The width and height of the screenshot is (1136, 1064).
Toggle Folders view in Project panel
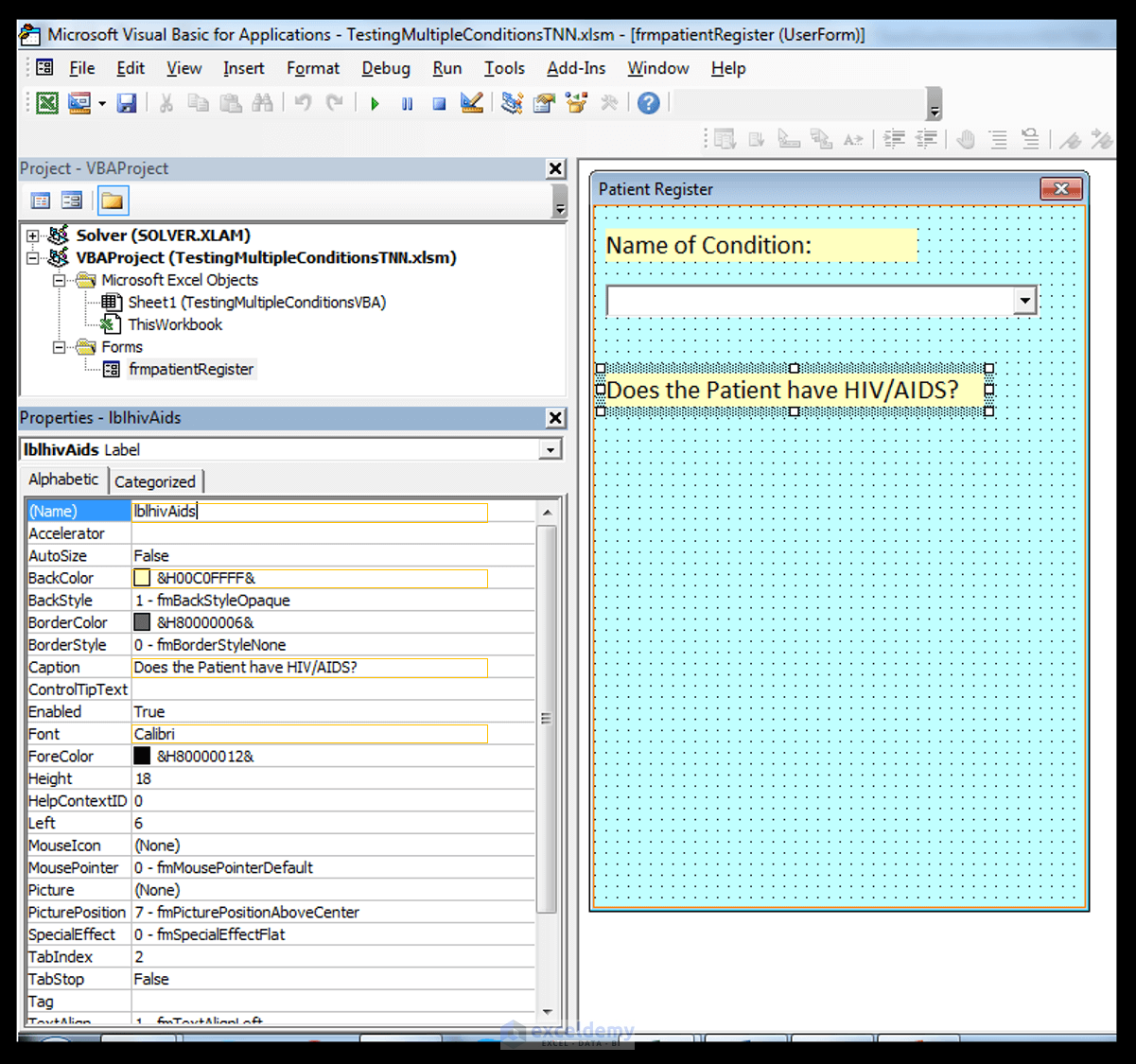click(x=113, y=201)
